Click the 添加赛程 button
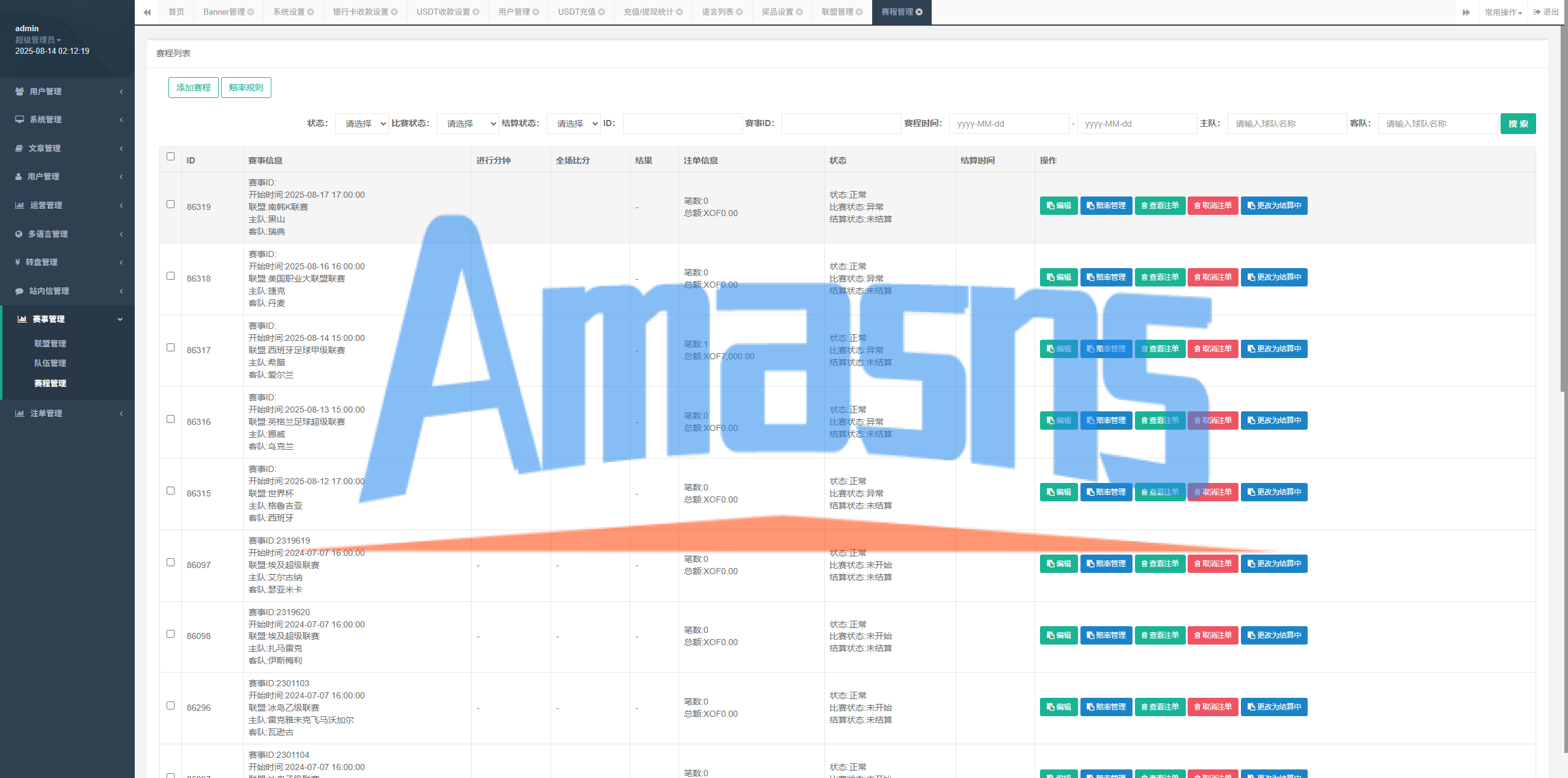 pos(193,88)
